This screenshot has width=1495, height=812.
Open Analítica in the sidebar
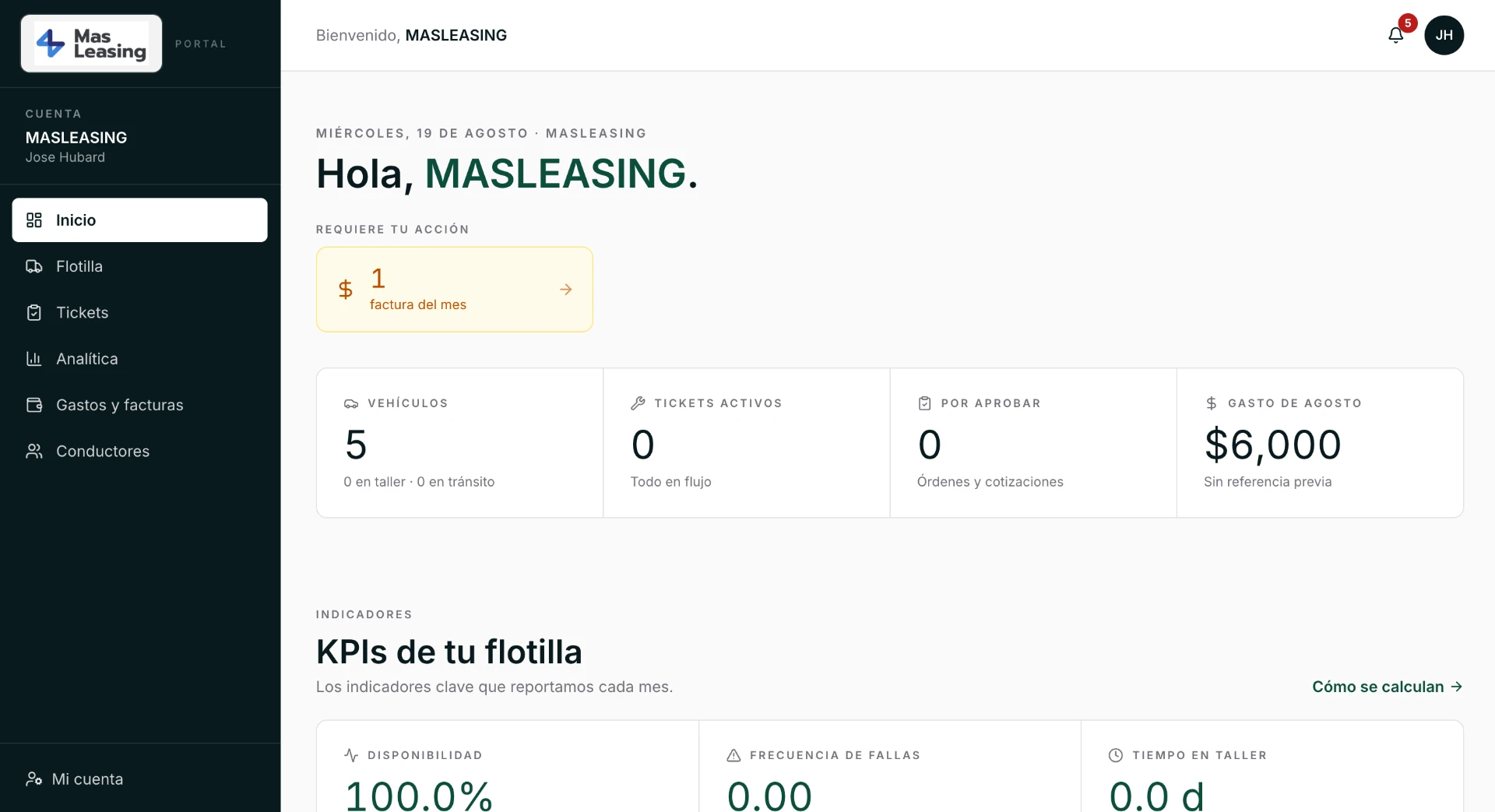tap(139, 359)
